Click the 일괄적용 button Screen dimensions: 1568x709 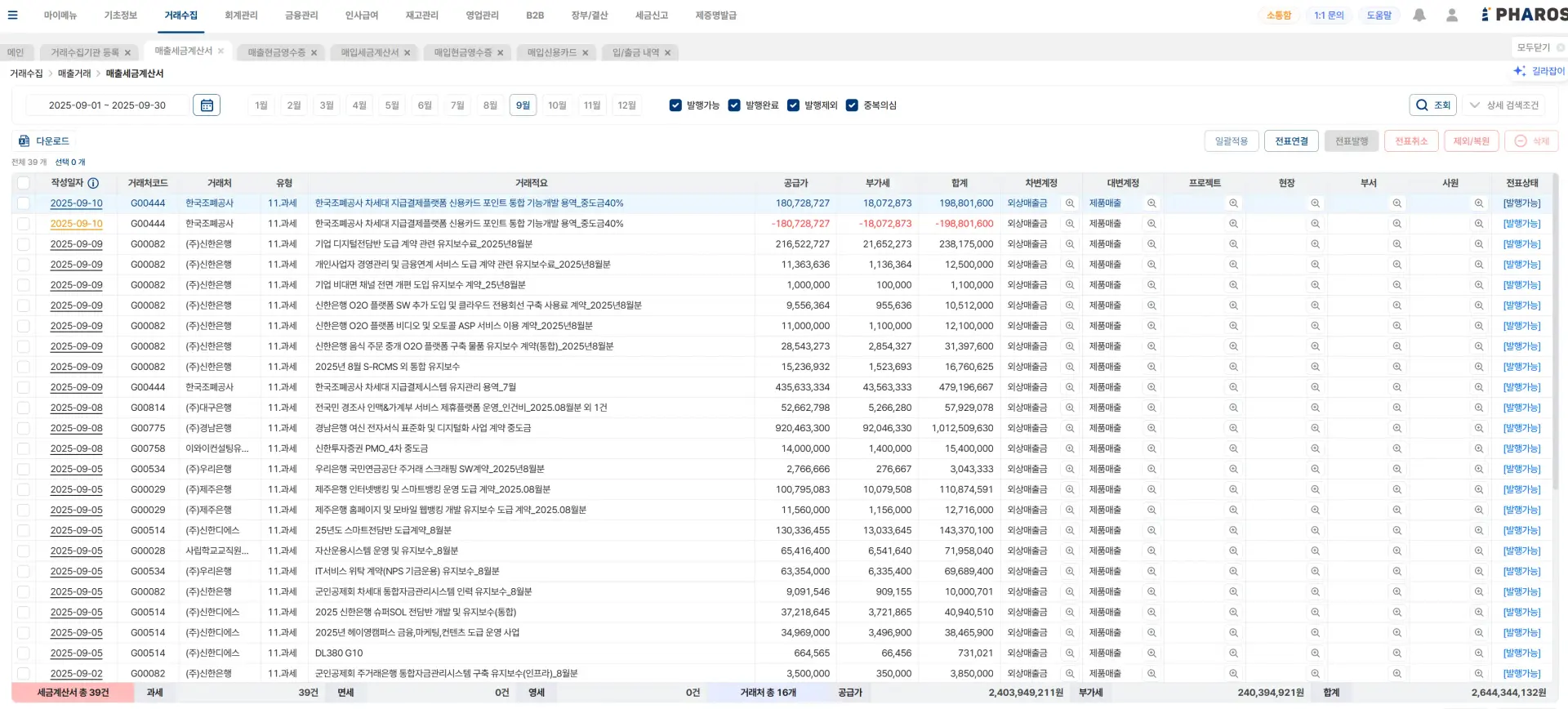1232,141
